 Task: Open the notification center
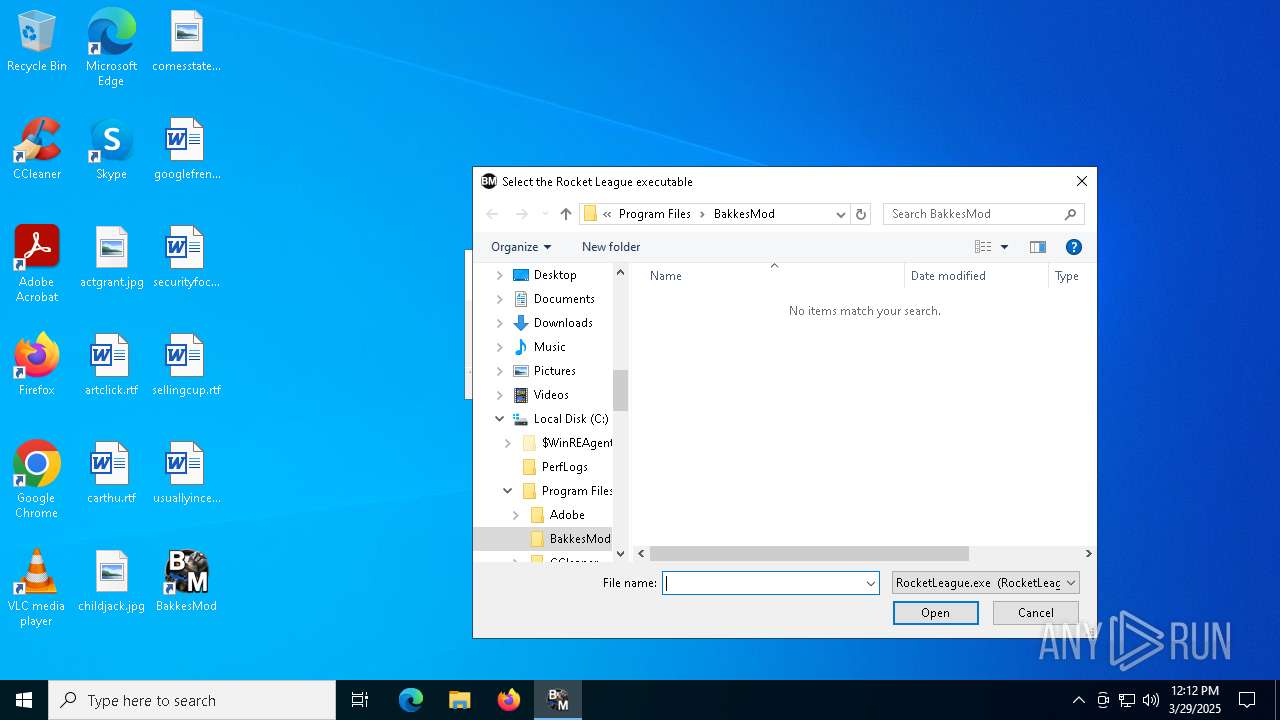1247,700
